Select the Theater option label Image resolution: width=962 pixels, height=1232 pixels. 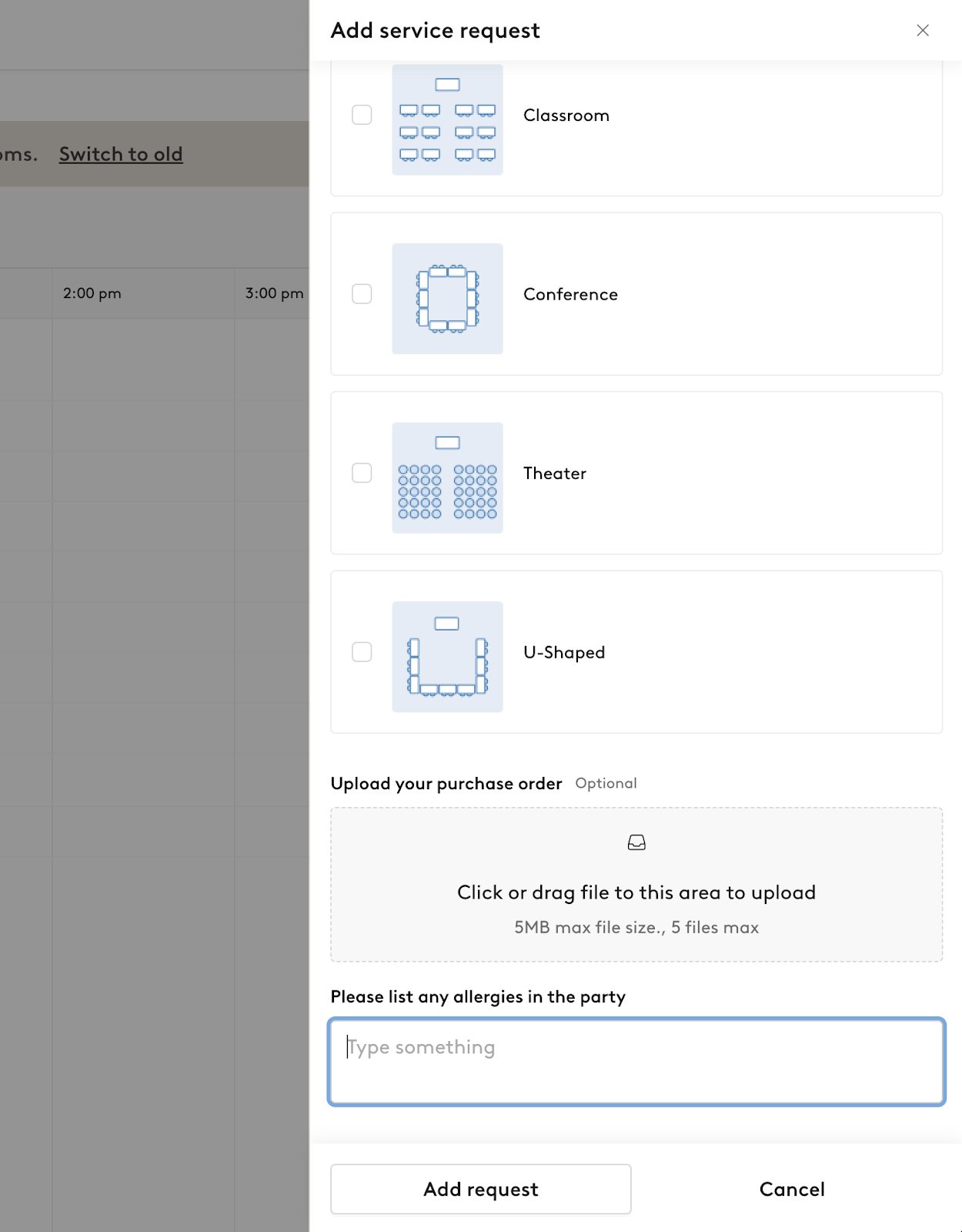(555, 474)
